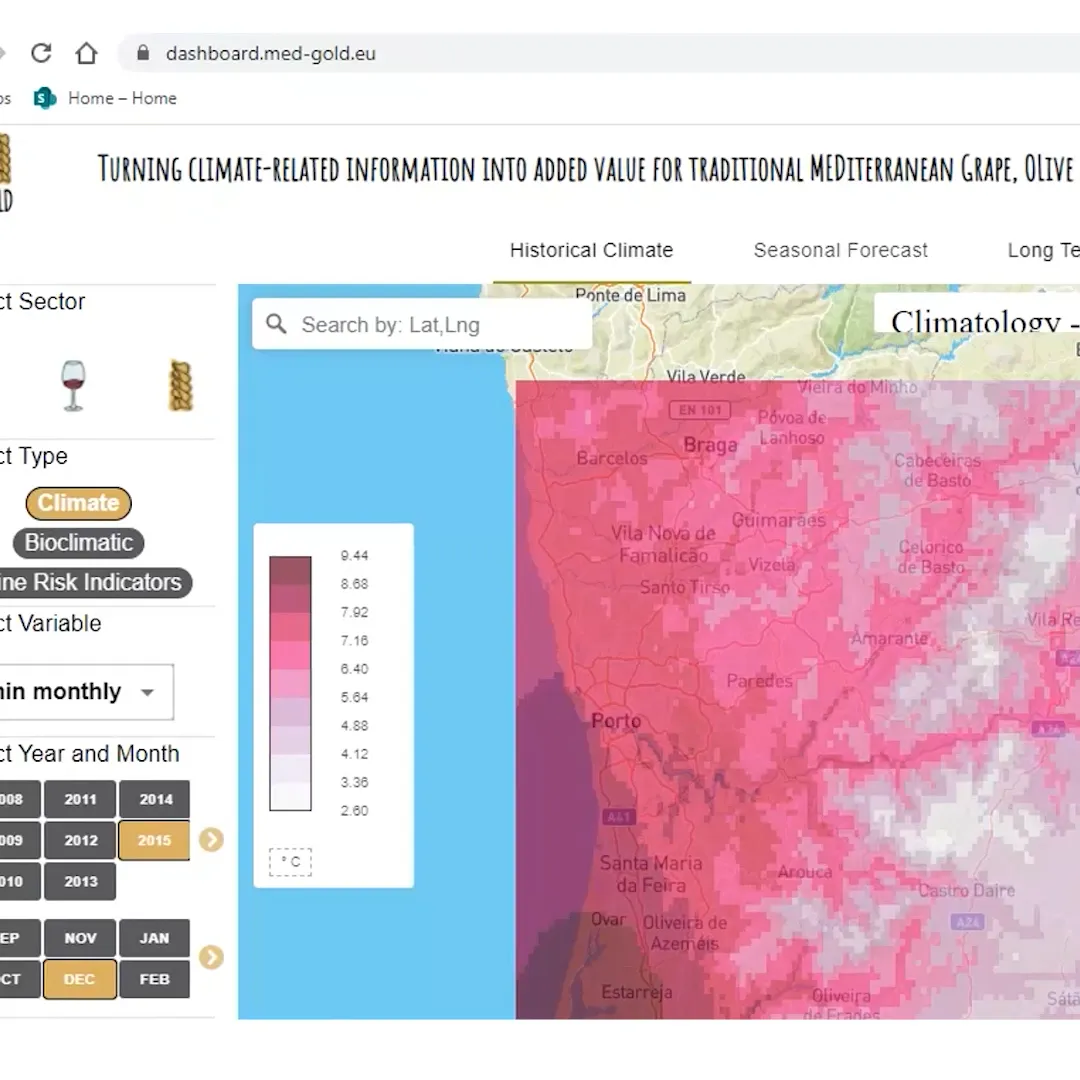
Task: Click Porto on the map
Action: tap(616, 721)
